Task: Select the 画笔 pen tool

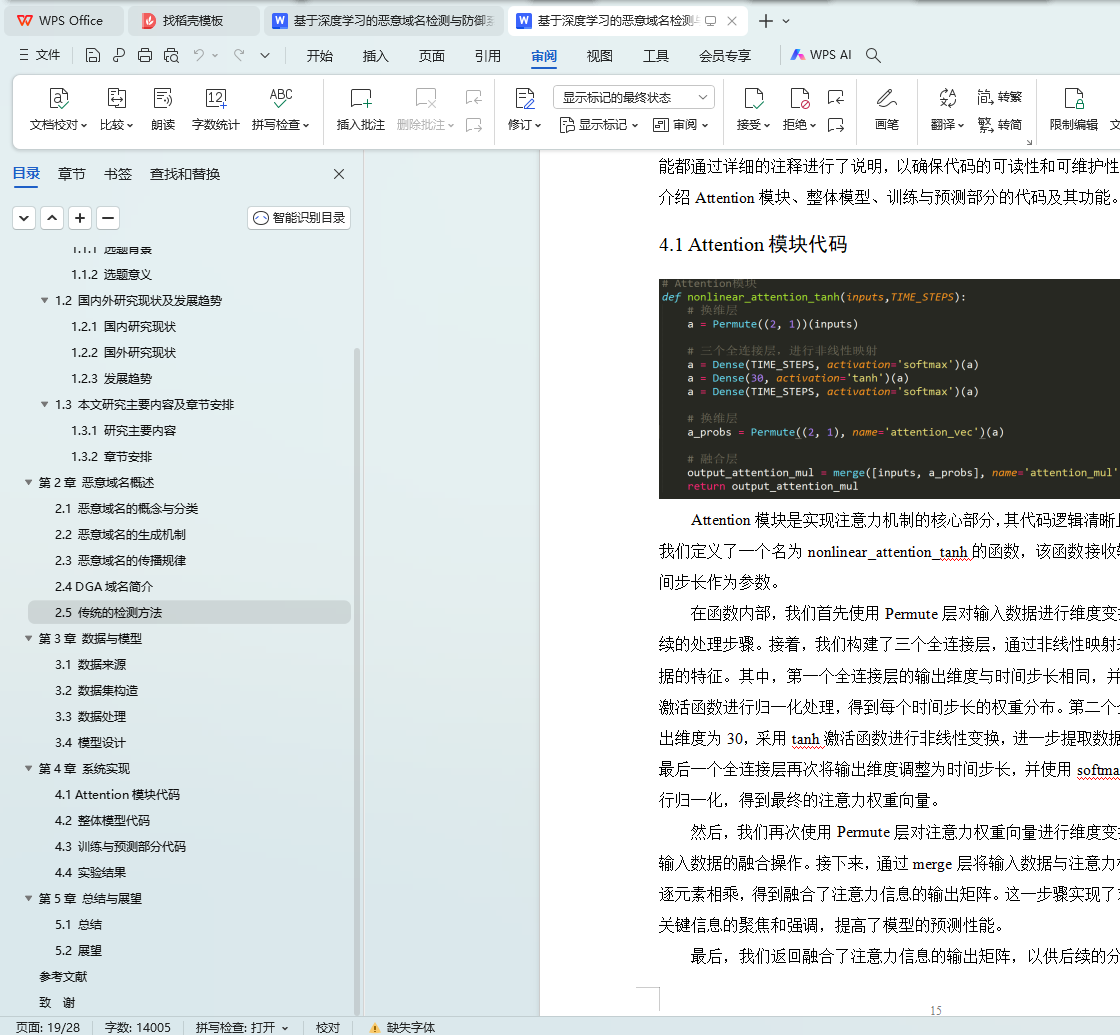Action: point(886,109)
